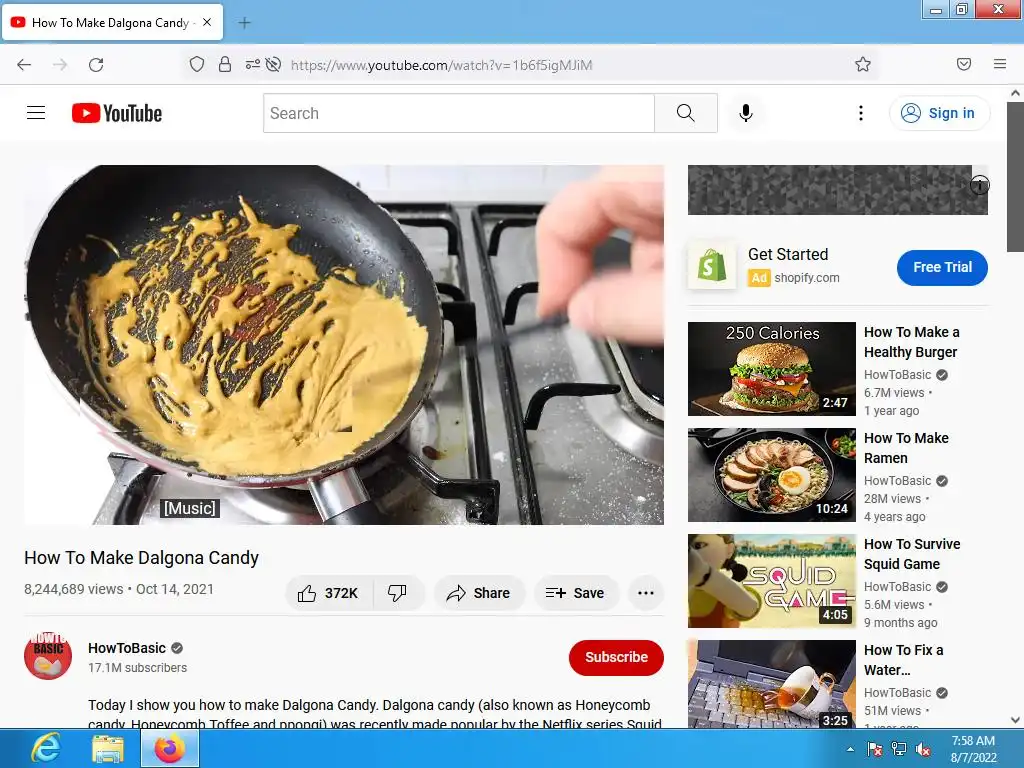
Task: Open YouTube settings three-dot menu
Action: pyautogui.click(x=861, y=113)
